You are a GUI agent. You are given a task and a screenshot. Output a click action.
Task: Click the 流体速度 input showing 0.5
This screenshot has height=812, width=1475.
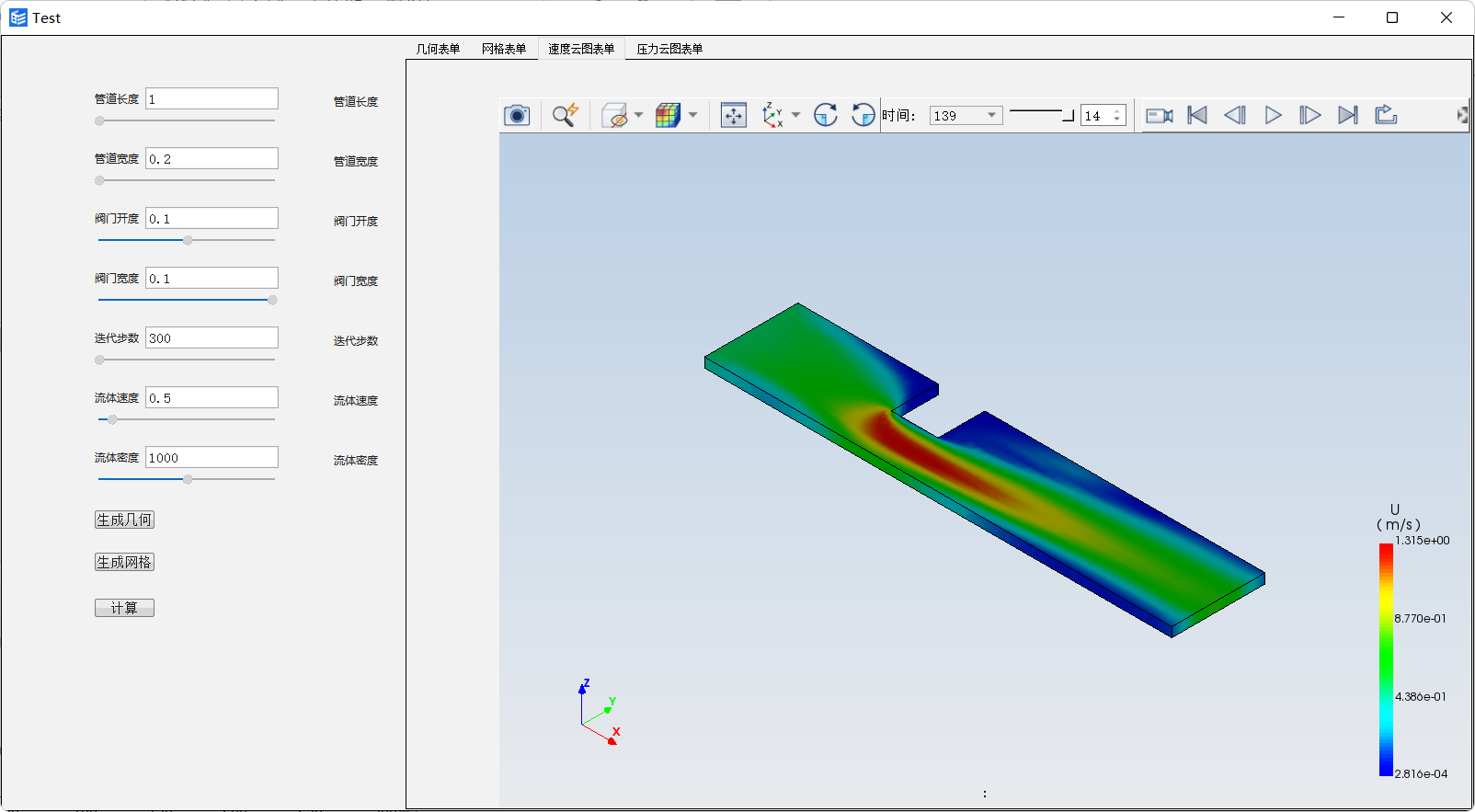pos(212,397)
